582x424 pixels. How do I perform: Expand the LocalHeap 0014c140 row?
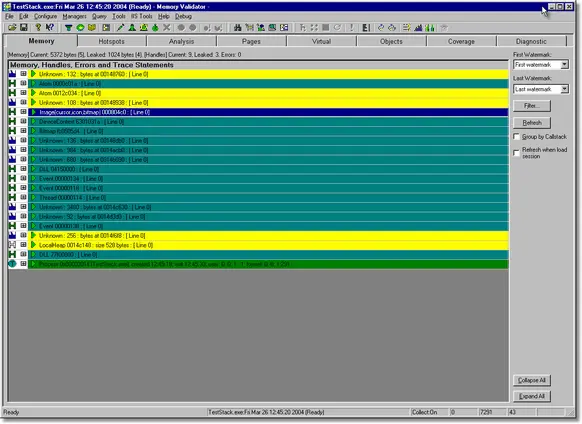click(23, 245)
